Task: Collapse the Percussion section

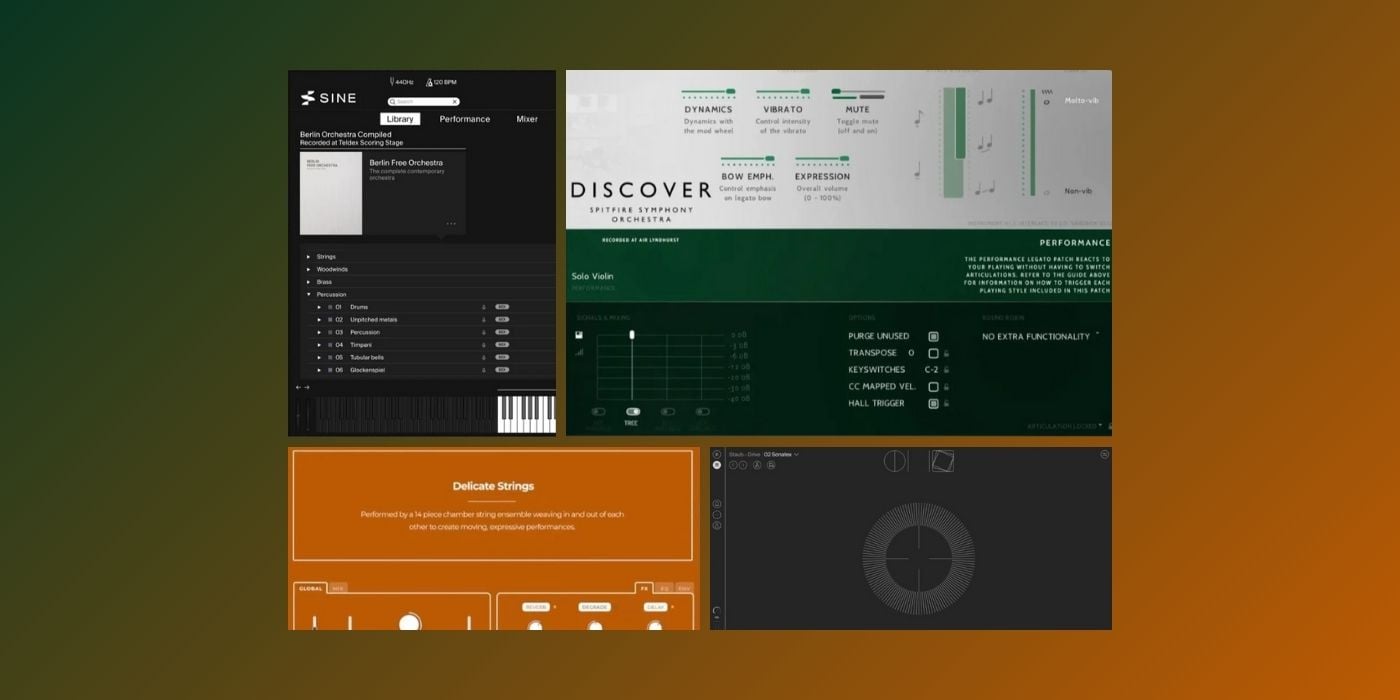Action: pyautogui.click(x=307, y=294)
